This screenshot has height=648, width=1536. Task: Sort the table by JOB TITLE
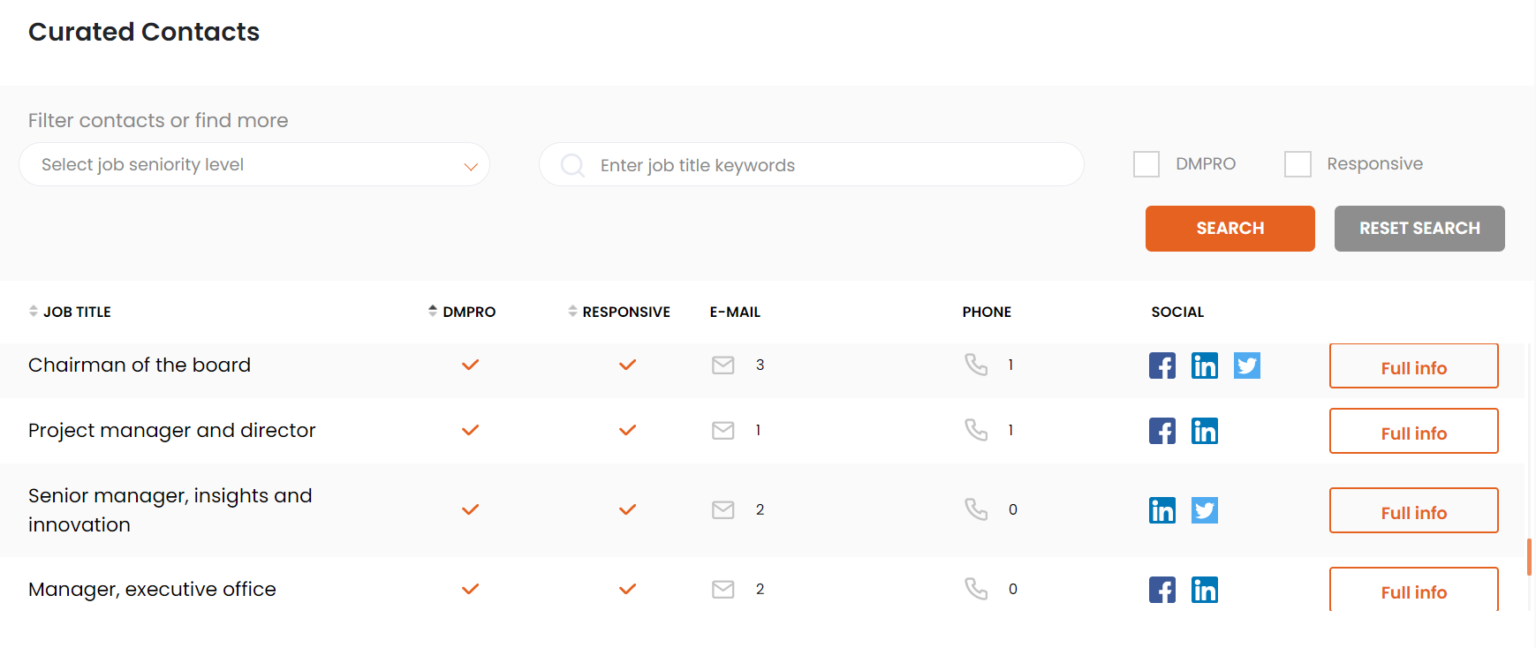click(x=33, y=311)
